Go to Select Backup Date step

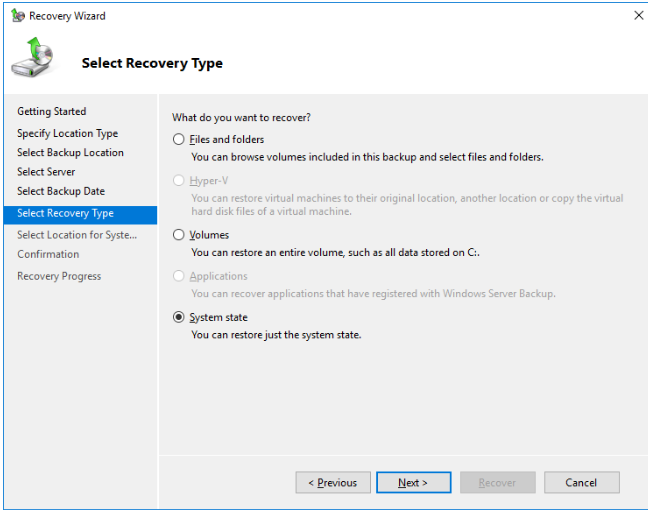tap(61, 191)
